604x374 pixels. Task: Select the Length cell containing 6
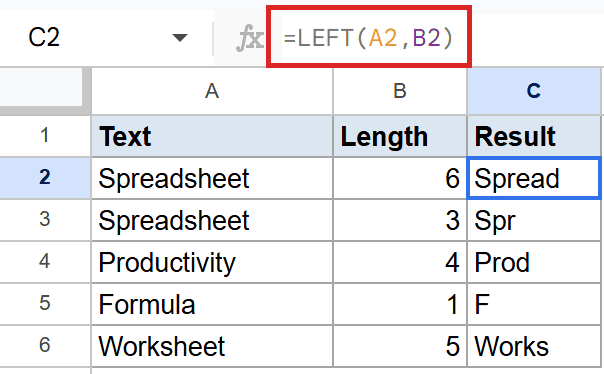point(400,178)
